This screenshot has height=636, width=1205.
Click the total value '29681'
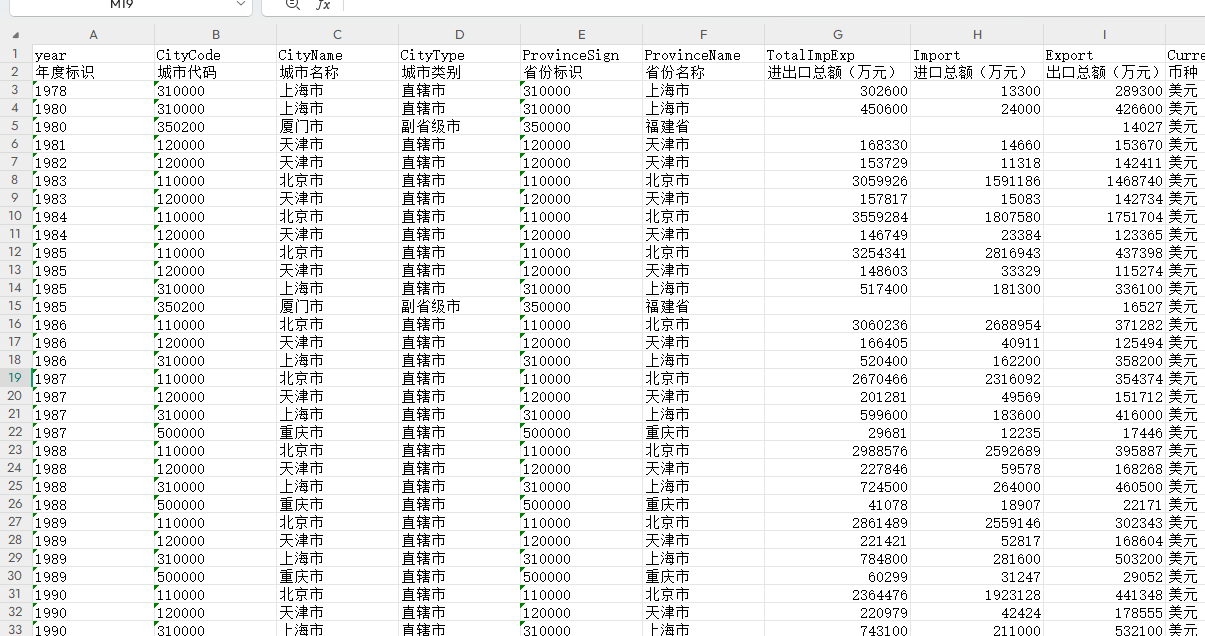(837, 433)
